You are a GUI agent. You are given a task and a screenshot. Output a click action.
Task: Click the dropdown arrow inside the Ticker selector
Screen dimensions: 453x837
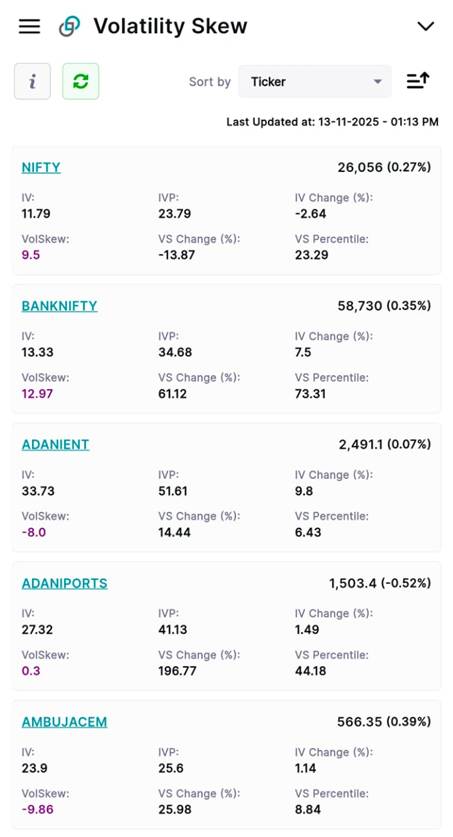tap(378, 82)
